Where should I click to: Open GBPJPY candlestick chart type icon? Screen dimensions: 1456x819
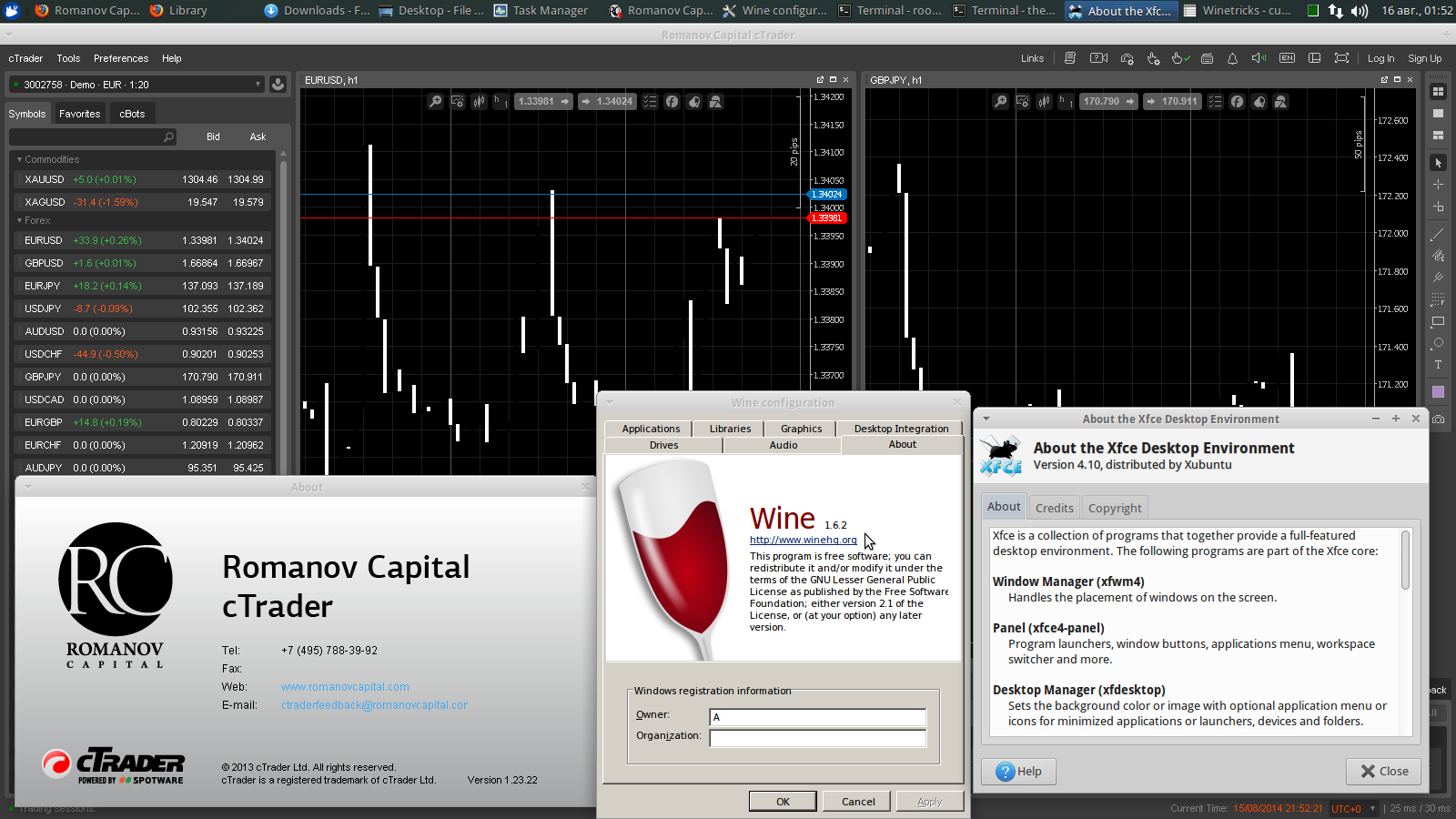tap(1045, 101)
